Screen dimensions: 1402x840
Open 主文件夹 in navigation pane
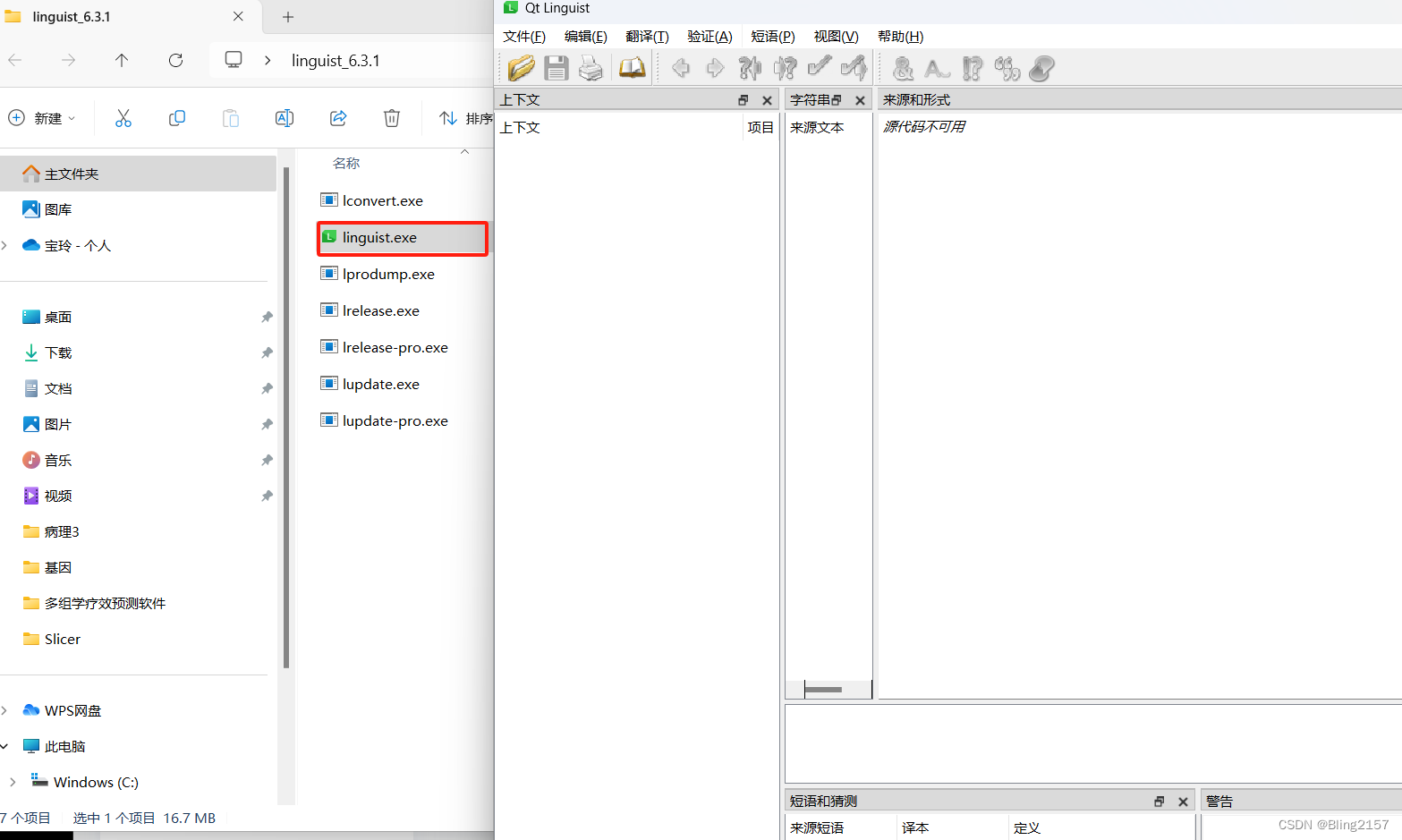(x=139, y=174)
